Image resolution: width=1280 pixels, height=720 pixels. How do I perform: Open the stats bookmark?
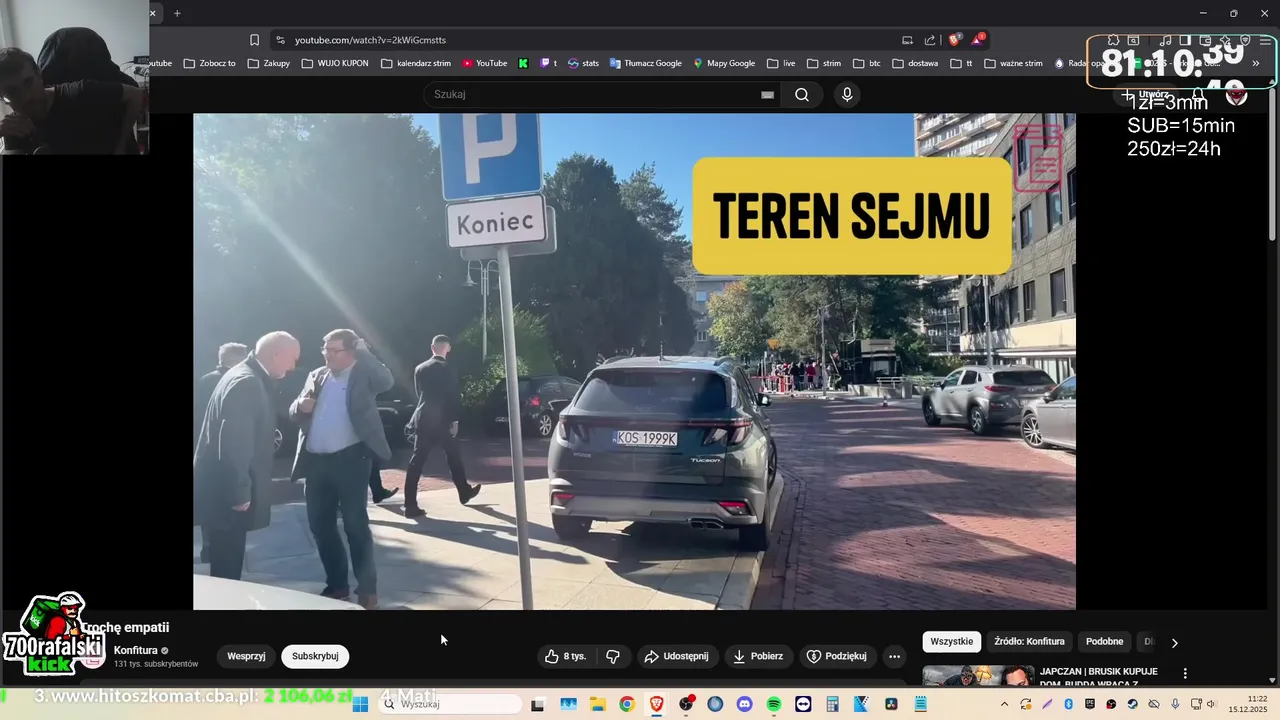point(583,63)
